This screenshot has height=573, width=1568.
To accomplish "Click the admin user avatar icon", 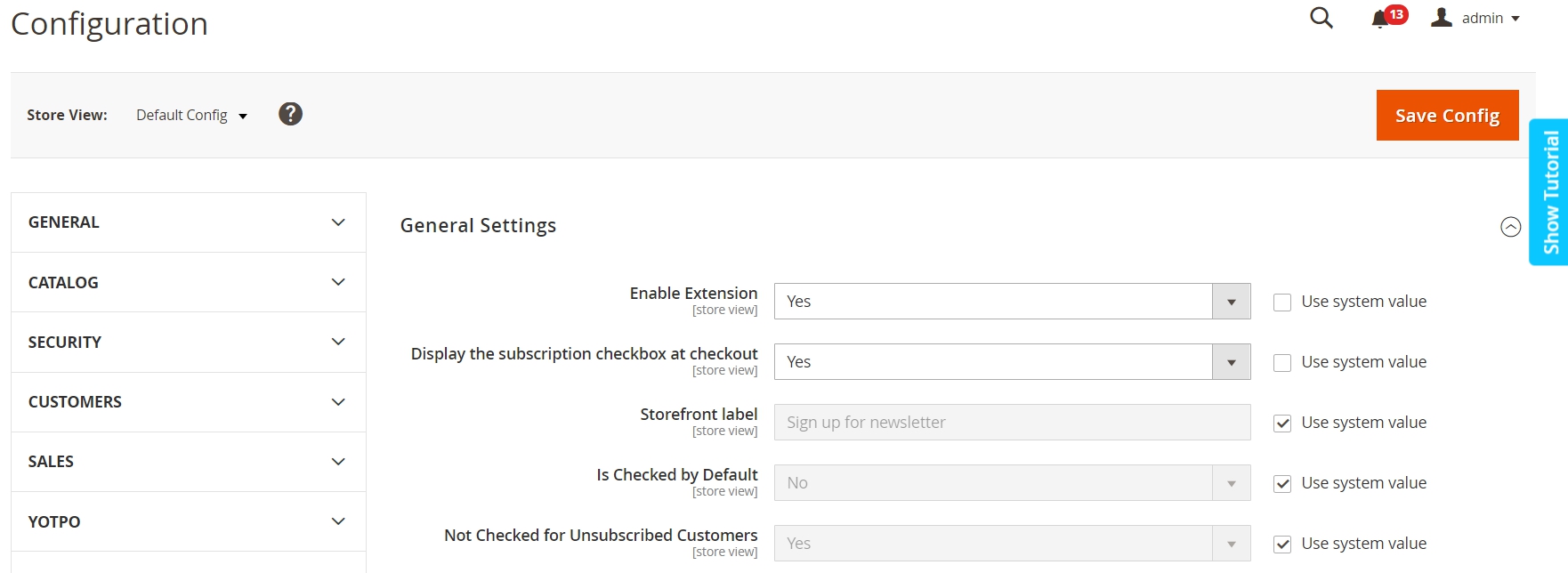I will coord(1442,17).
